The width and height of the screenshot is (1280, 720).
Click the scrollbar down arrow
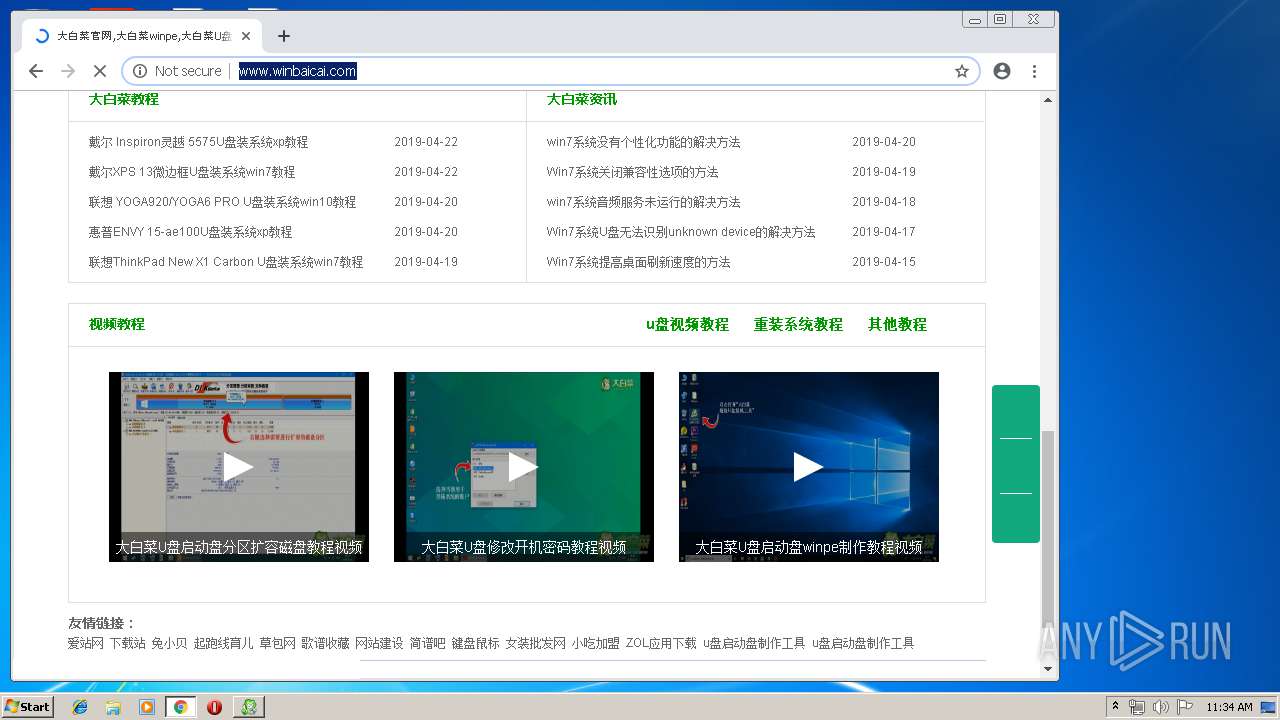[x=1048, y=669]
